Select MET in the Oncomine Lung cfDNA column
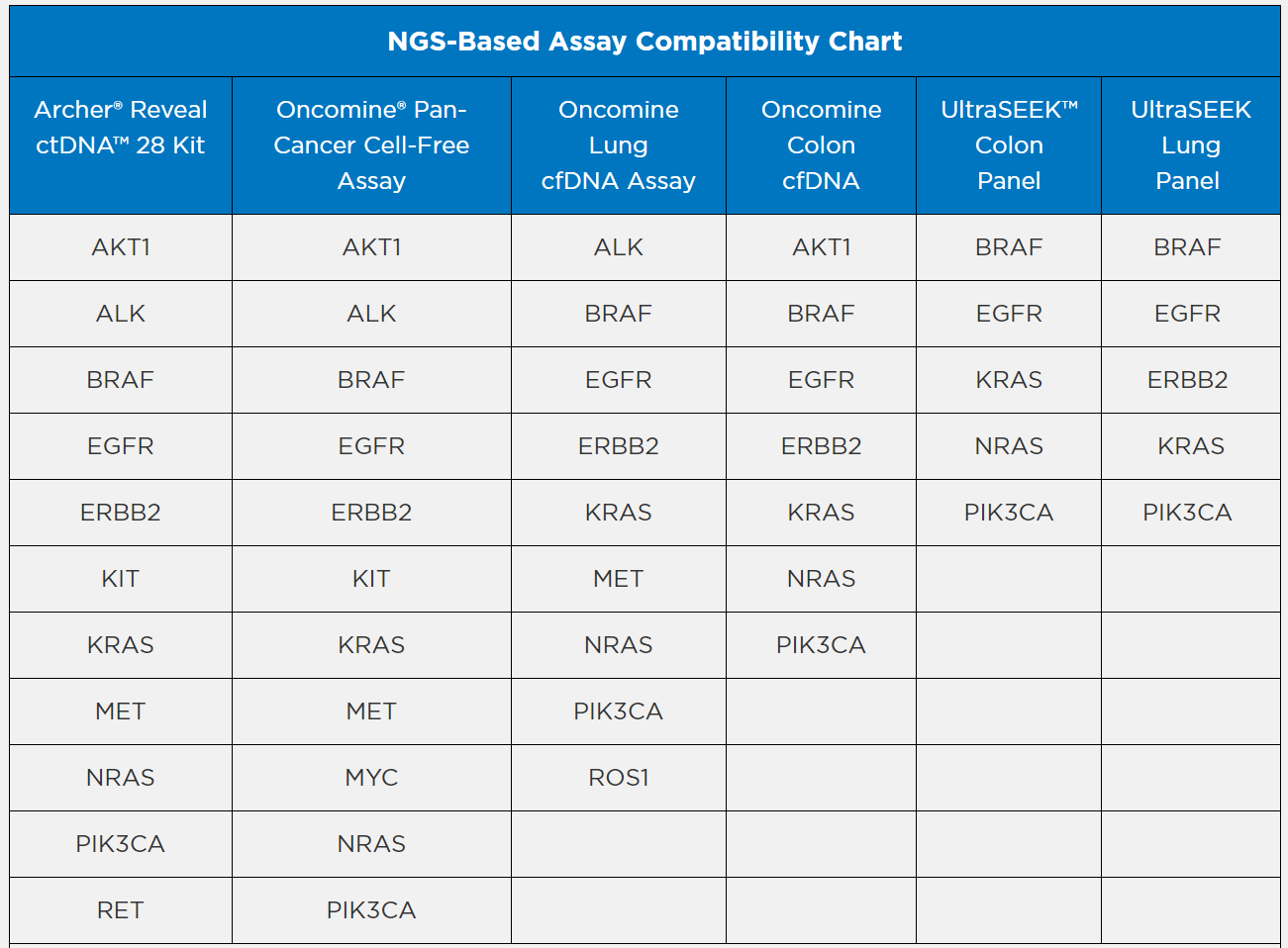The width and height of the screenshot is (1288, 948). [619, 579]
